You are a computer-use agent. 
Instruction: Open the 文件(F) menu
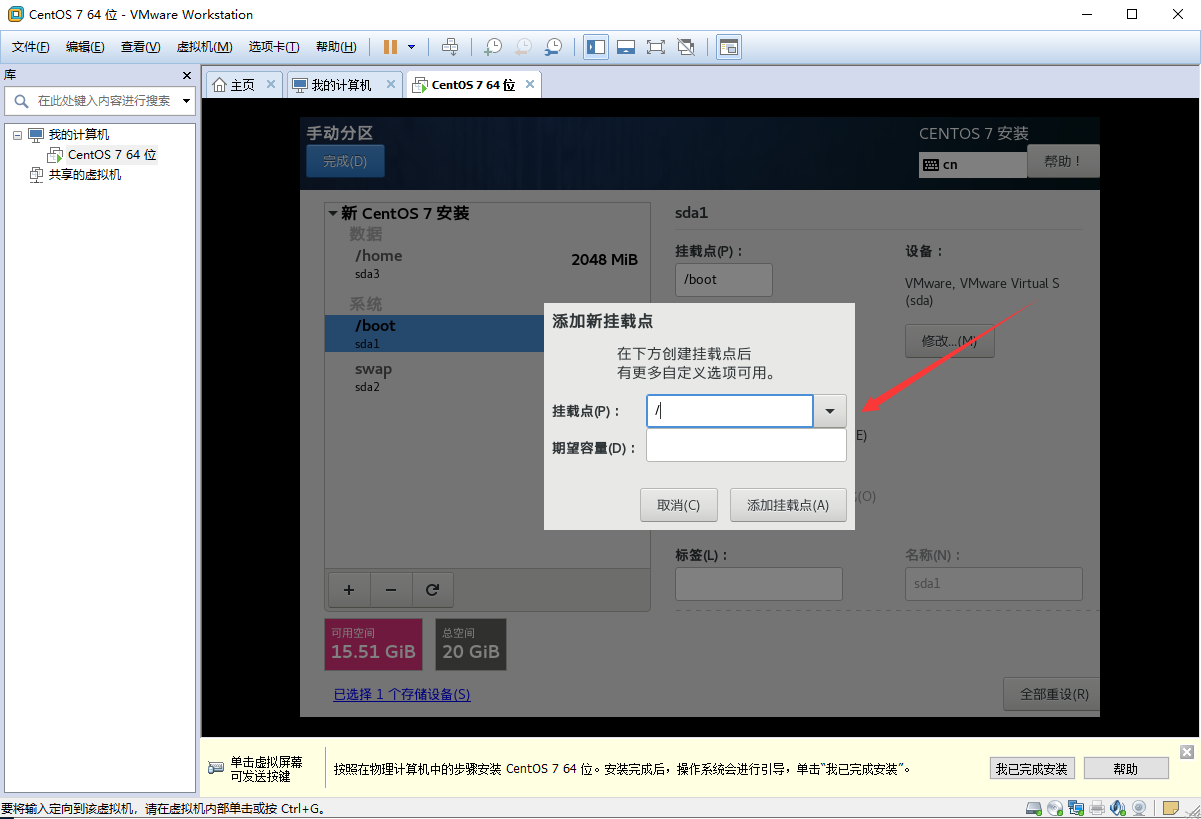pyautogui.click(x=31, y=47)
